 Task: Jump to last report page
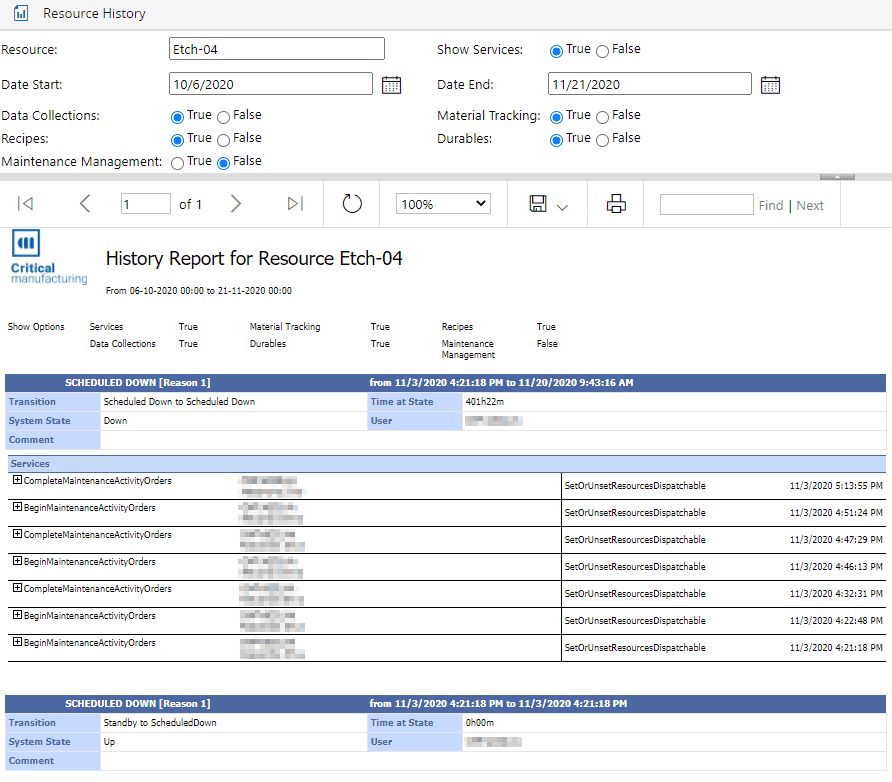(x=294, y=204)
